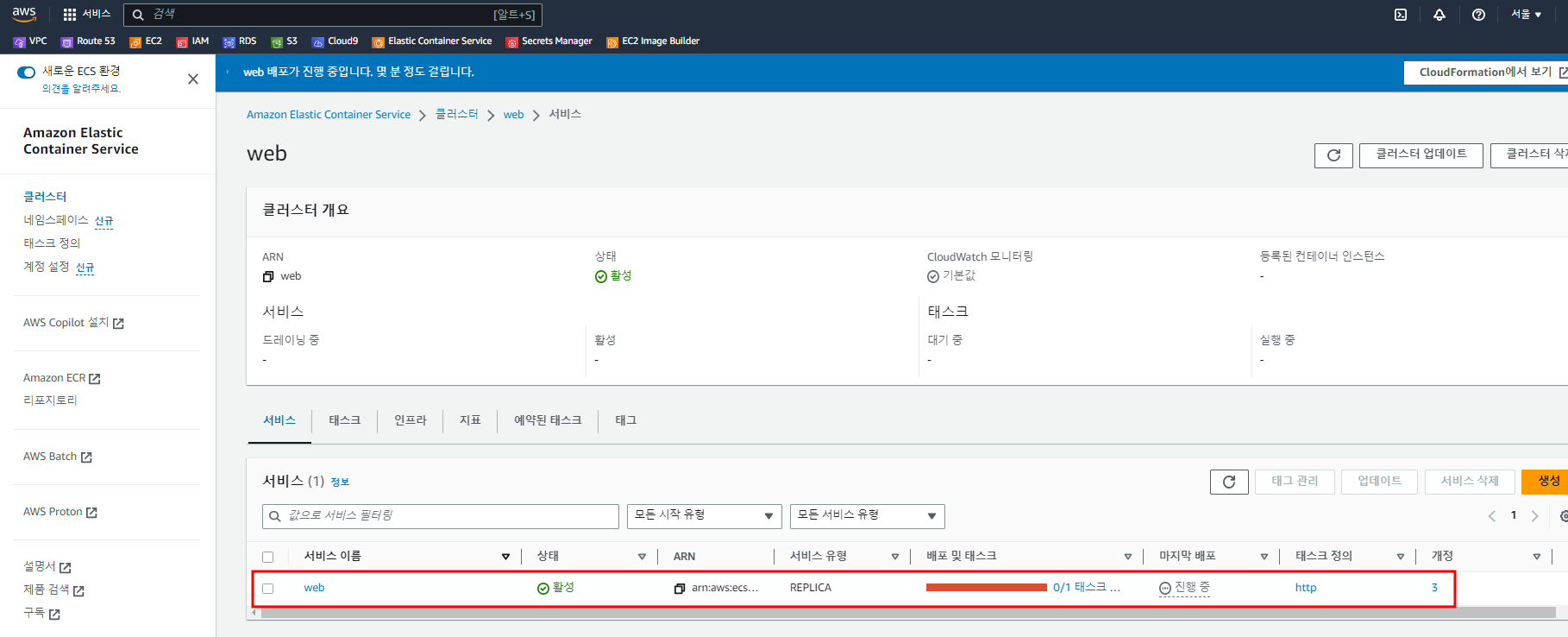Click the orange 생성 button
The height and width of the screenshot is (637, 1568).
1546,482
